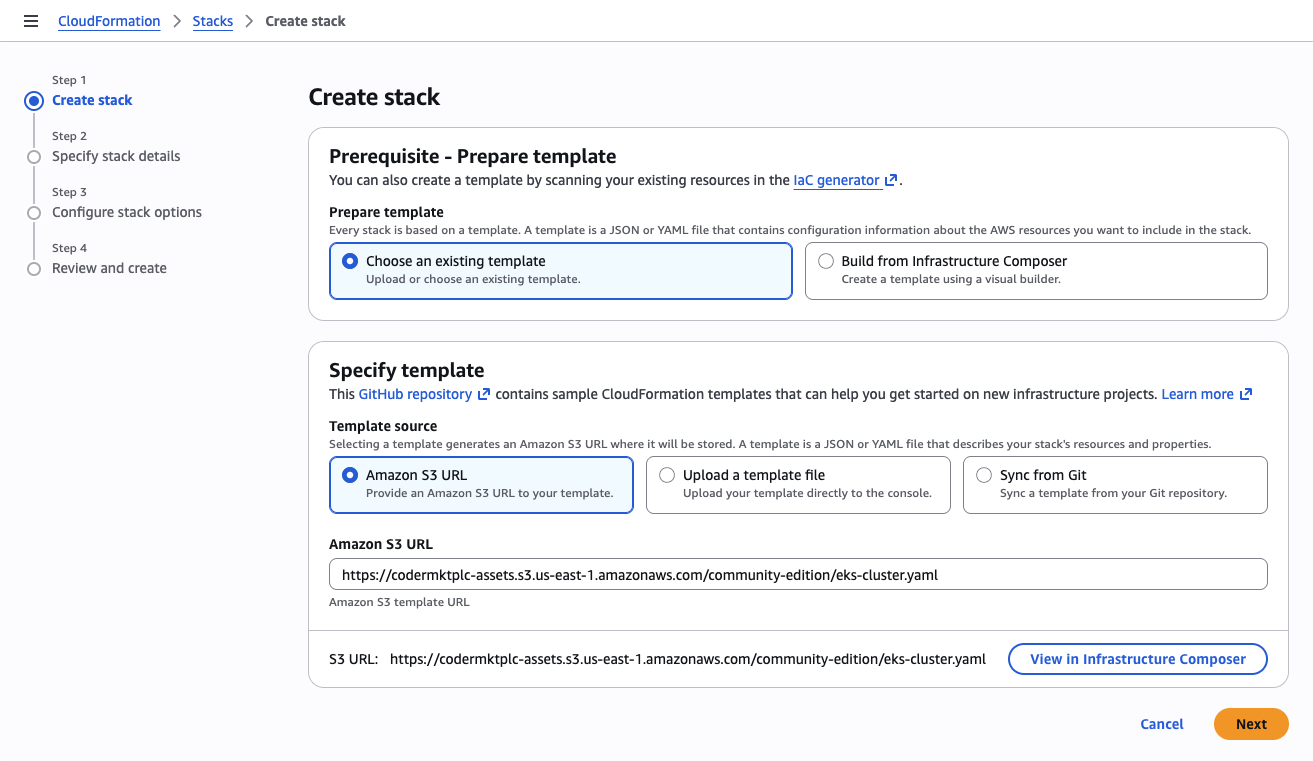Navigate to Specify stack details step

tap(115, 156)
